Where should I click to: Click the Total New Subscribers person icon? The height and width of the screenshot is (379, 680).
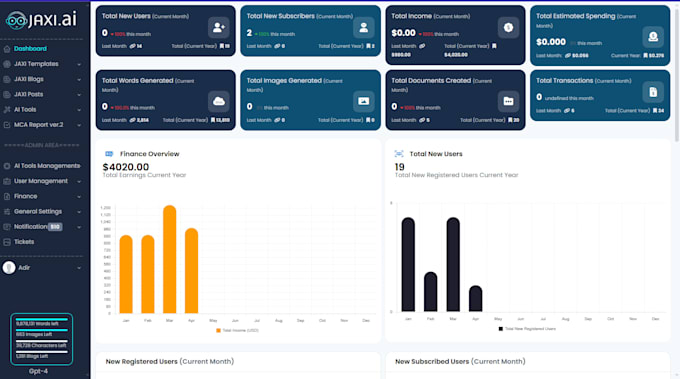363,28
